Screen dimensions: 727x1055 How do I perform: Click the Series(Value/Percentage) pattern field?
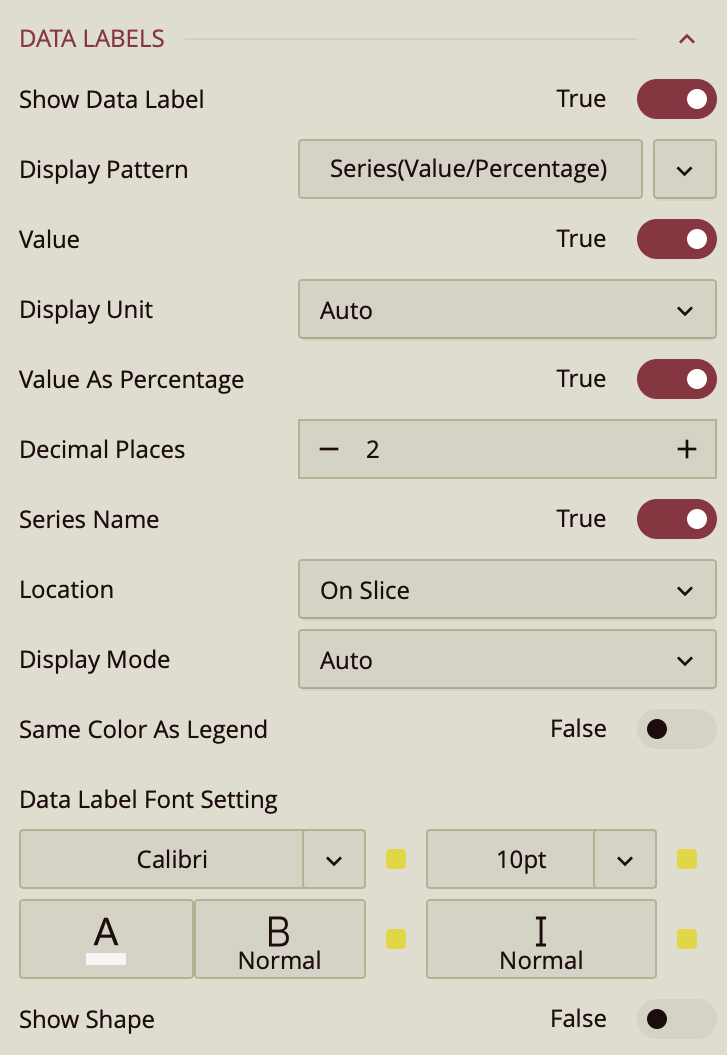coord(469,169)
